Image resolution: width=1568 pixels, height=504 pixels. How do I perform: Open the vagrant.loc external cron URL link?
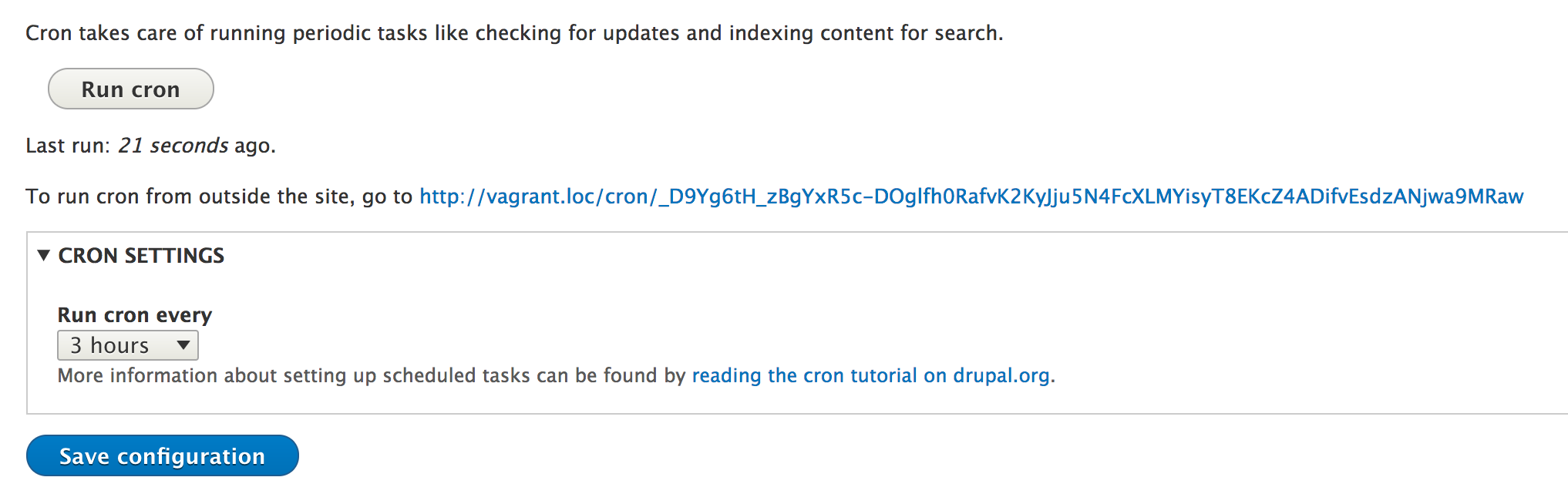click(971, 197)
